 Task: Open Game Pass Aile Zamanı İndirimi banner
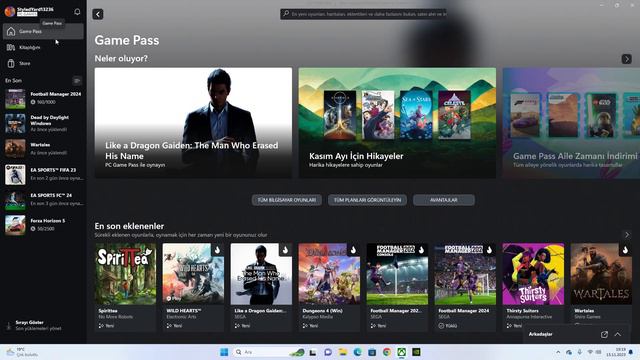point(571,122)
